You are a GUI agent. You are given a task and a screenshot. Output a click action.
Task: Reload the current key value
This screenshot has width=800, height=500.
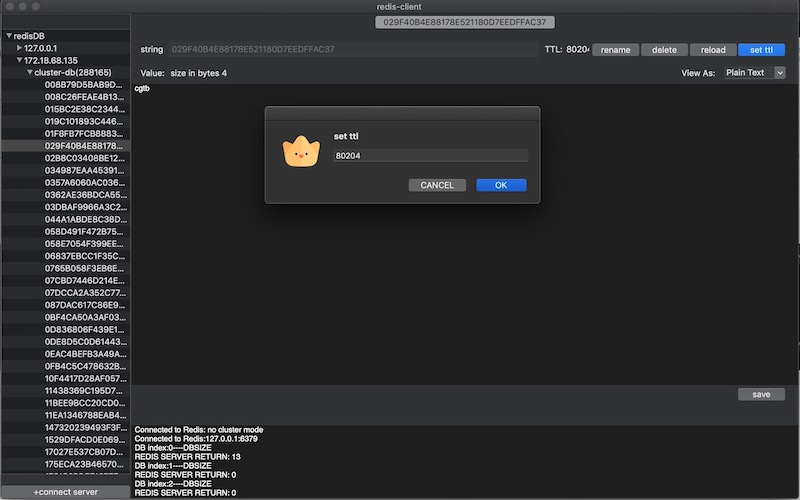click(712, 49)
